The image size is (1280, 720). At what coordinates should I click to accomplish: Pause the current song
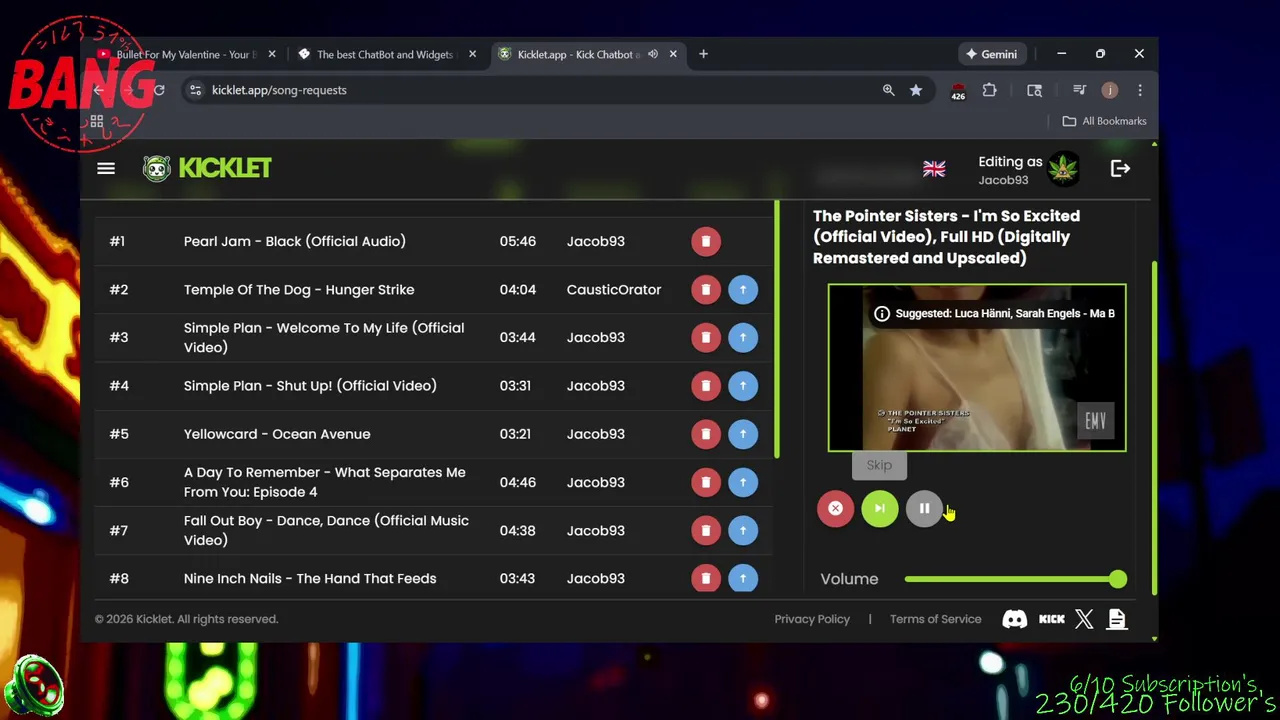pyautogui.click(x=924, y=508)
